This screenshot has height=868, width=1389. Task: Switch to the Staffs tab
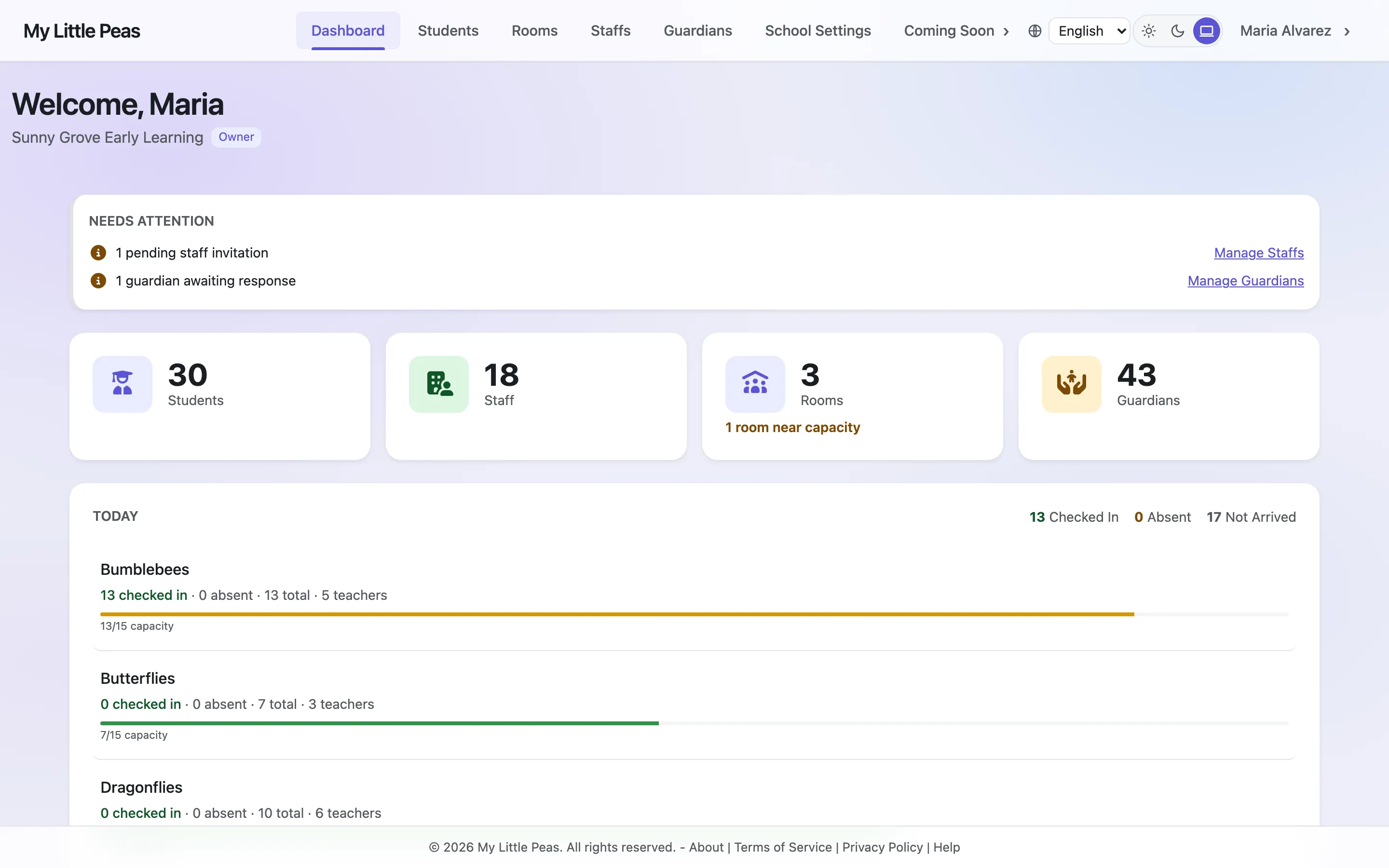[610, 31]
